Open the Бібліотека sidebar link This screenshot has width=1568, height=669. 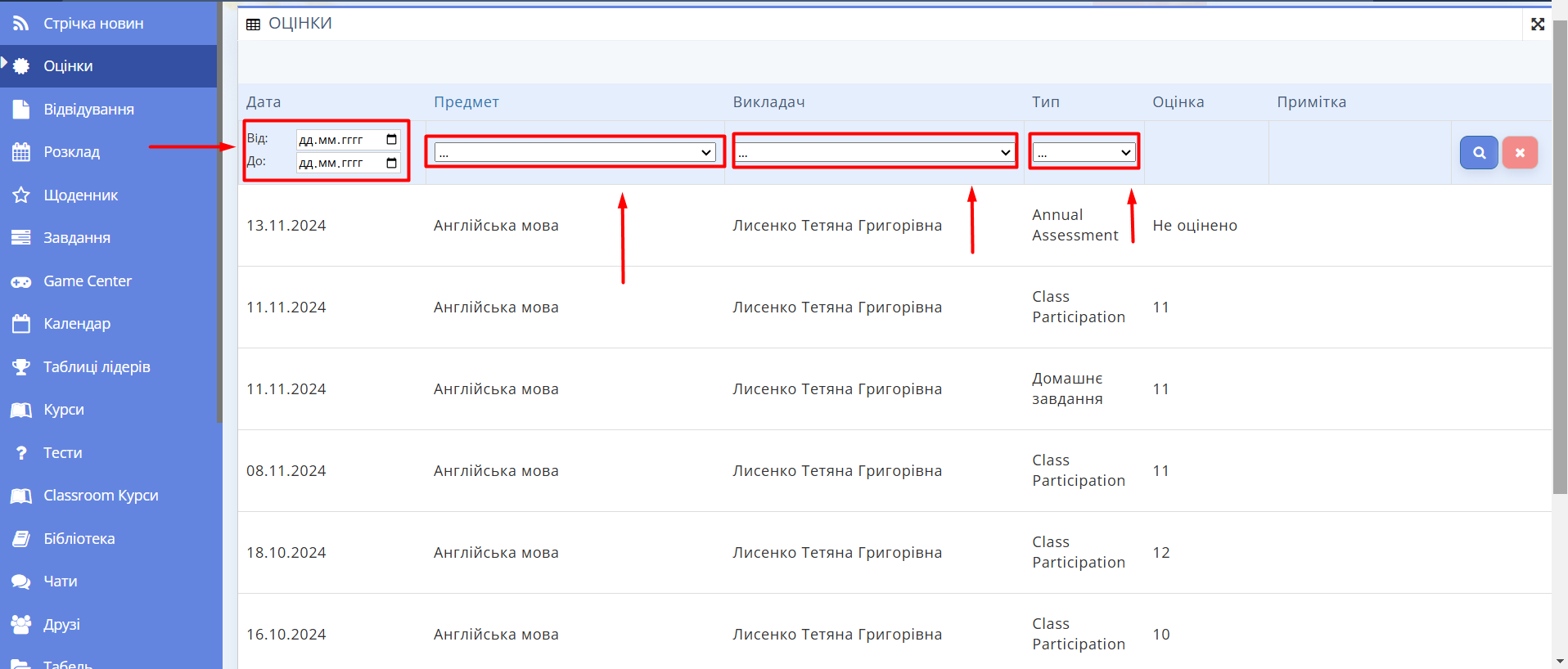pos(79,539)
